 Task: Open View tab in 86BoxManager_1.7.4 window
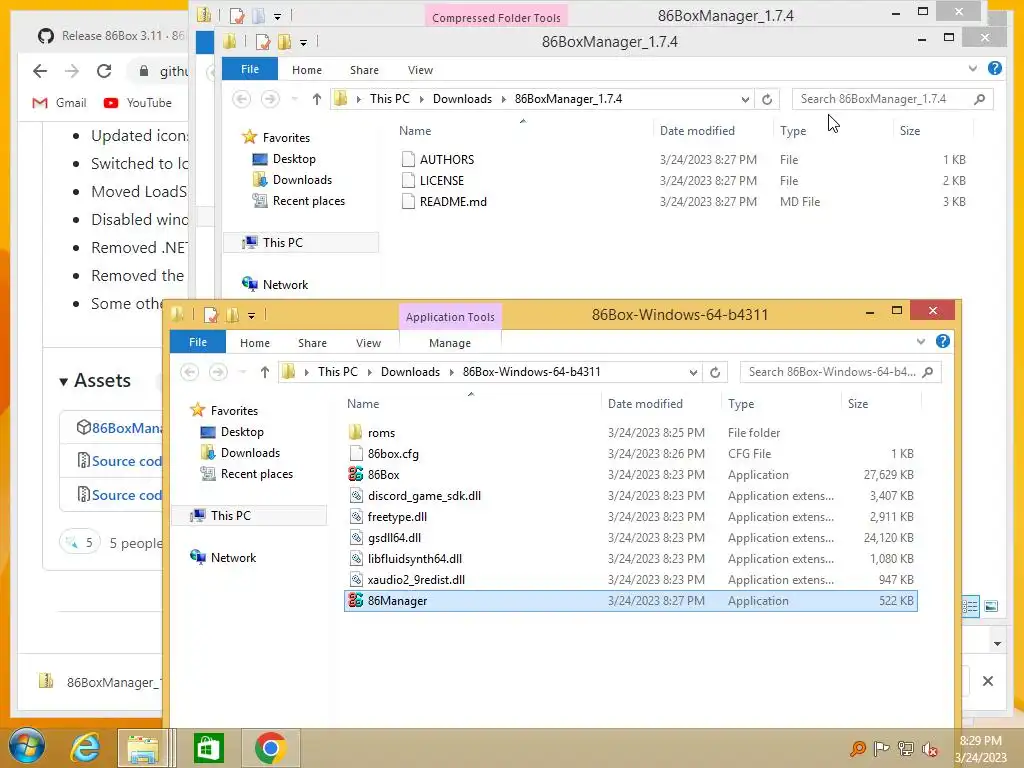click(421, 70)
